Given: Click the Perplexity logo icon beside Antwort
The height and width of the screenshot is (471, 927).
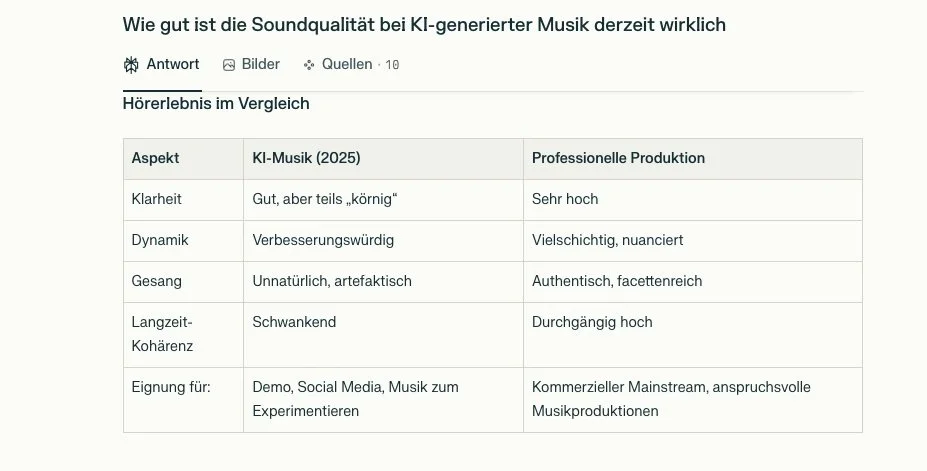Looking at the screenshot, I should [131, 64].
